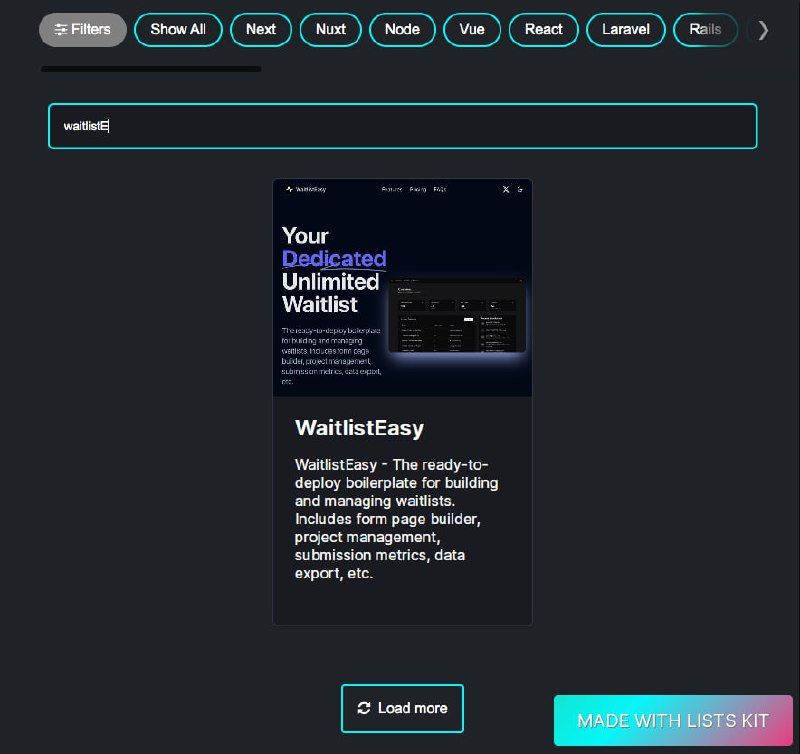Screen dimensions: 800x754
Task: Click the sliders icon in Filters button
Action: tap(61, 30)
